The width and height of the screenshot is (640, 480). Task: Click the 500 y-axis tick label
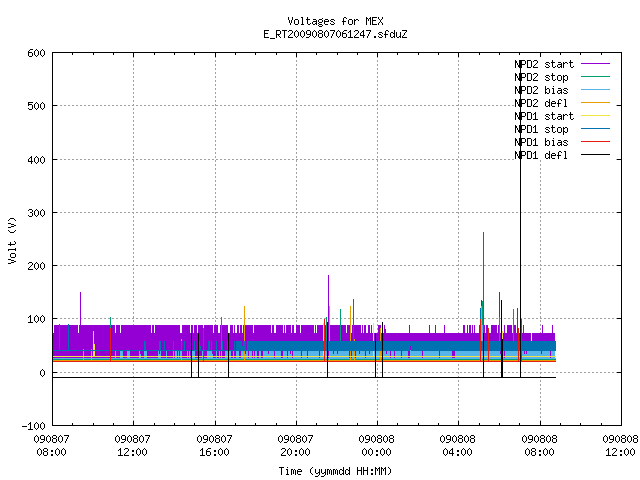pyautogui.click(x=36, y=106)
